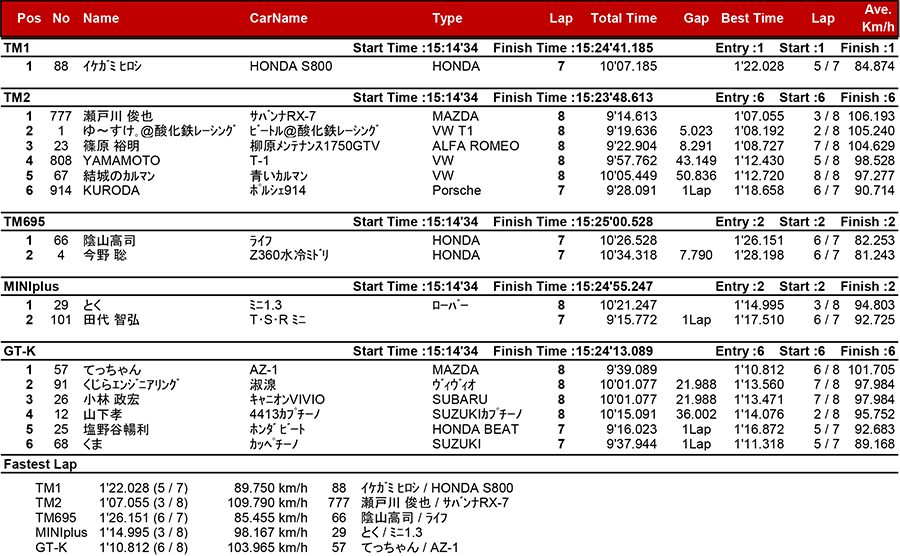Click car name 'キャニオンVIVIO'
900x556 pixels.
287,401
